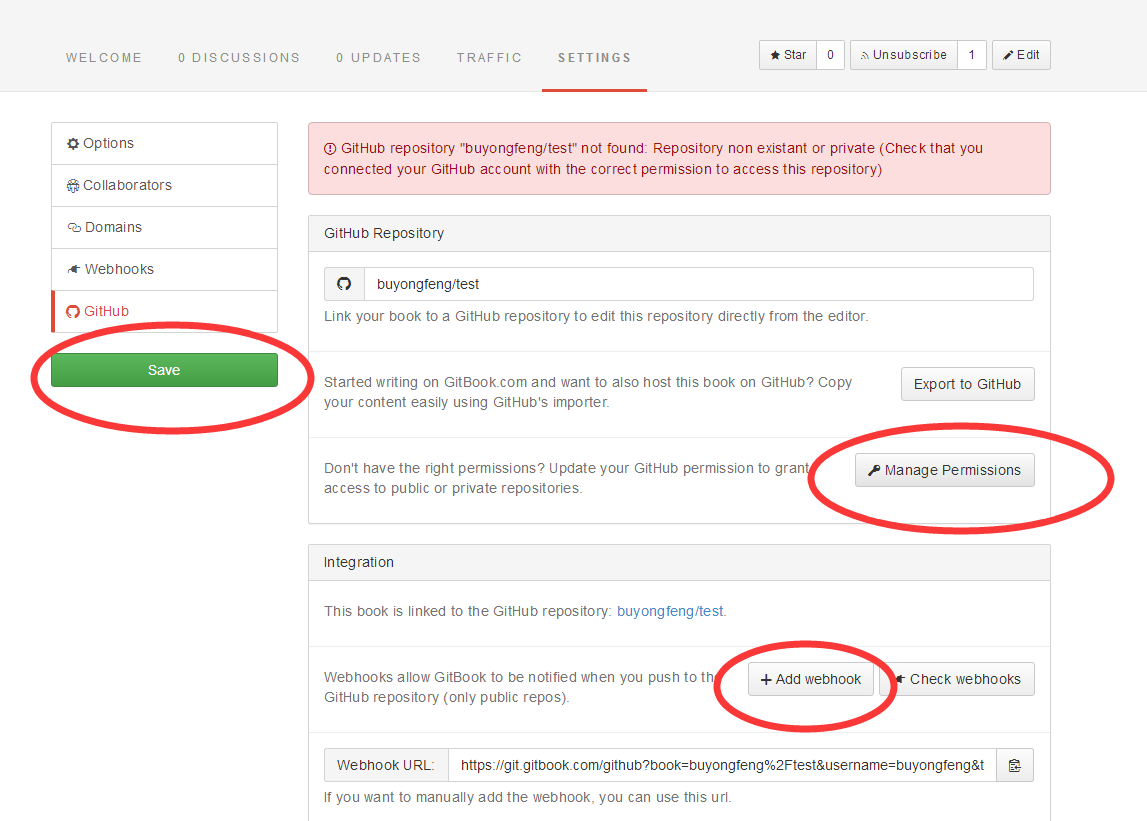Open the Domains settings section
The image size is (1147, 821).
point(164,228)
